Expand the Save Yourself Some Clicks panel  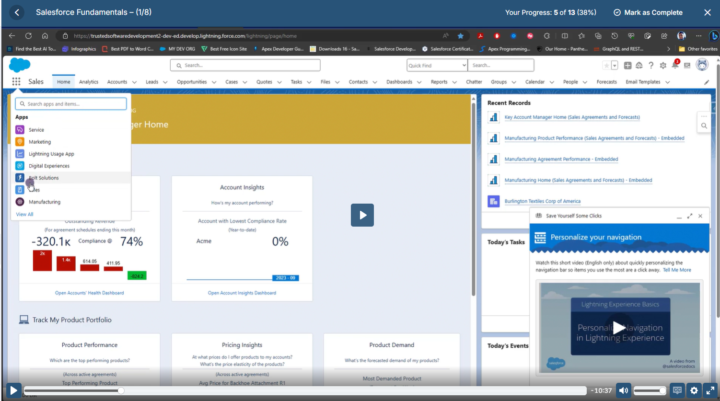coord(689,216)
